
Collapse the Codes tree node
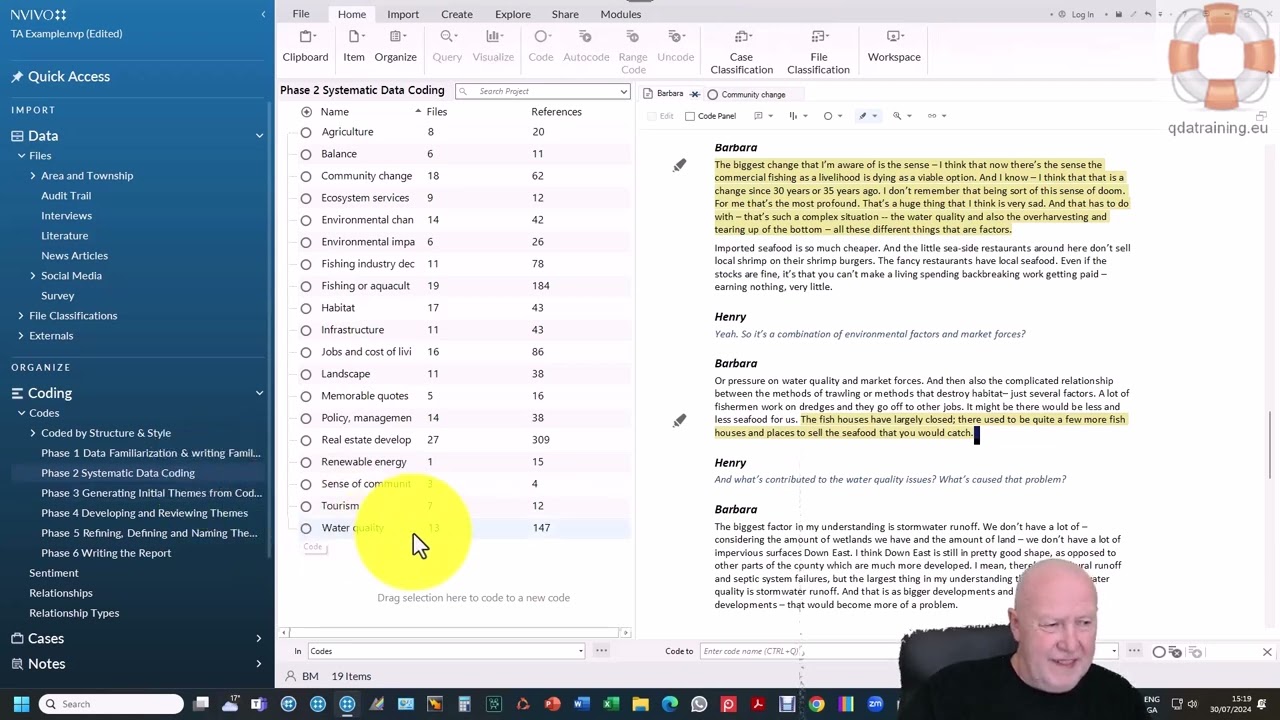pyautogui.click(x=21, y=413)
